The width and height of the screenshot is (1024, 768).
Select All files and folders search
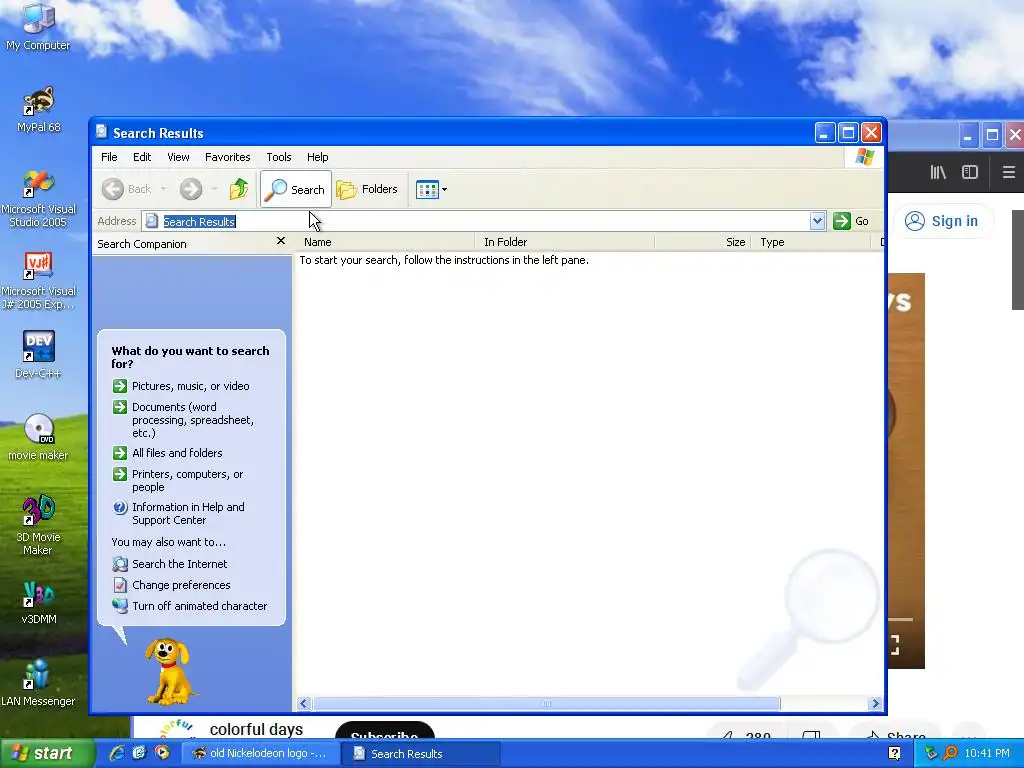click(167, 453)
